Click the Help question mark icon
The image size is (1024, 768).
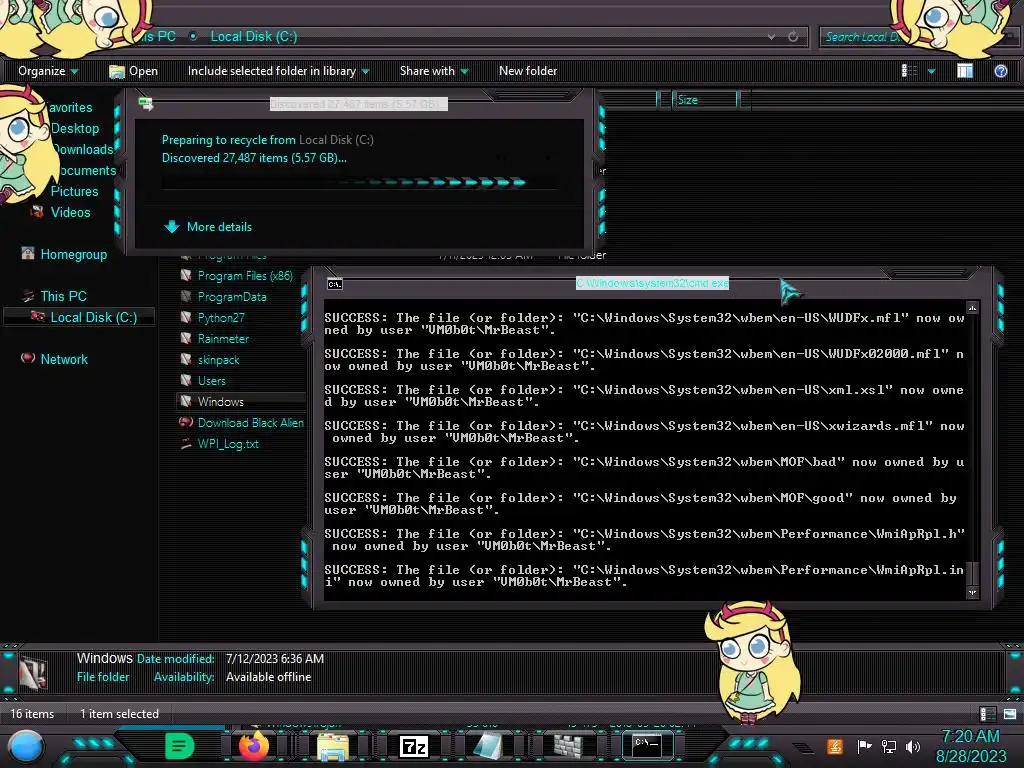coord(1000,71)
